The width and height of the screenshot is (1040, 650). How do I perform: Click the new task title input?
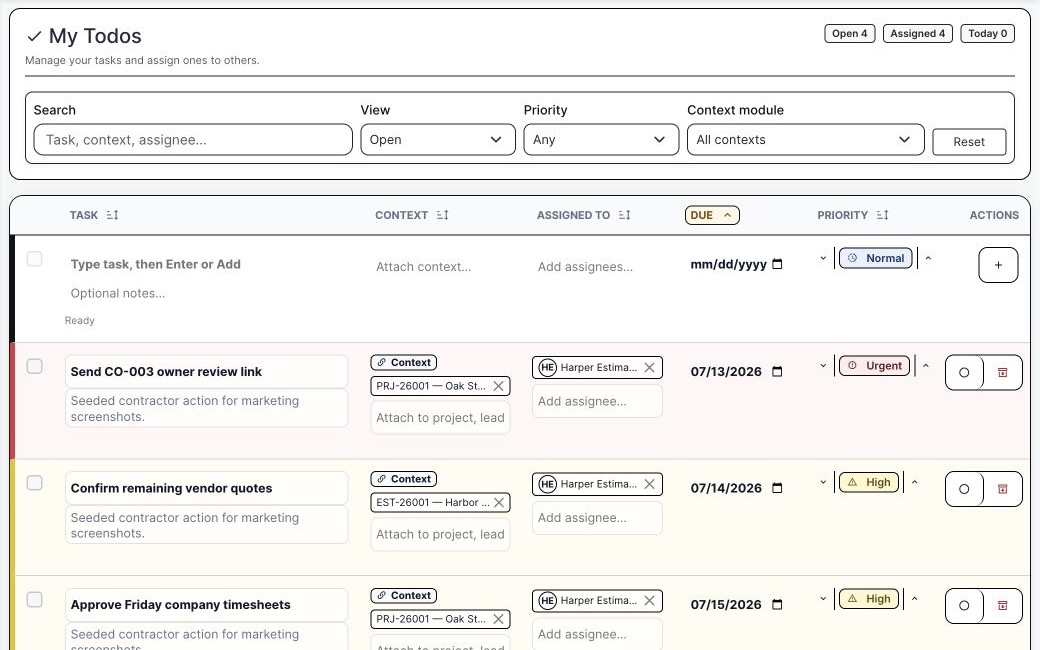[x=206, y=264]
